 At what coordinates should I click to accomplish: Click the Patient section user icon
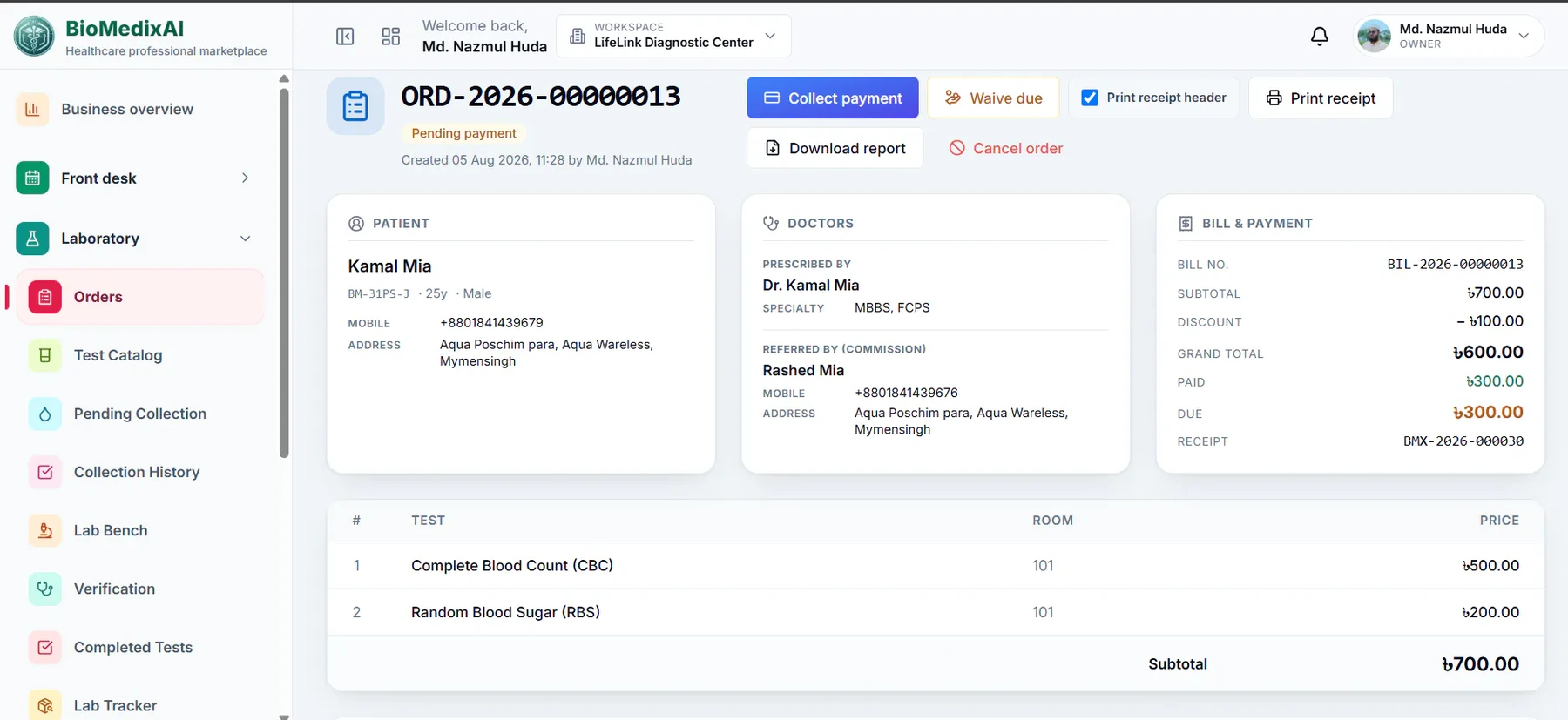356,223
